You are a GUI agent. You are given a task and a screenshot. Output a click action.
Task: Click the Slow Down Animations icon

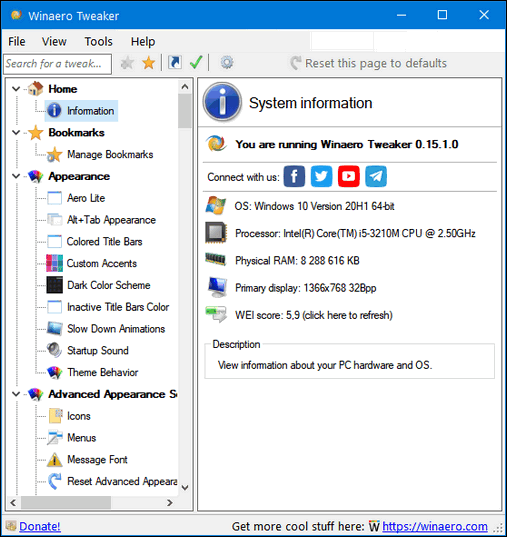point(54,329)
